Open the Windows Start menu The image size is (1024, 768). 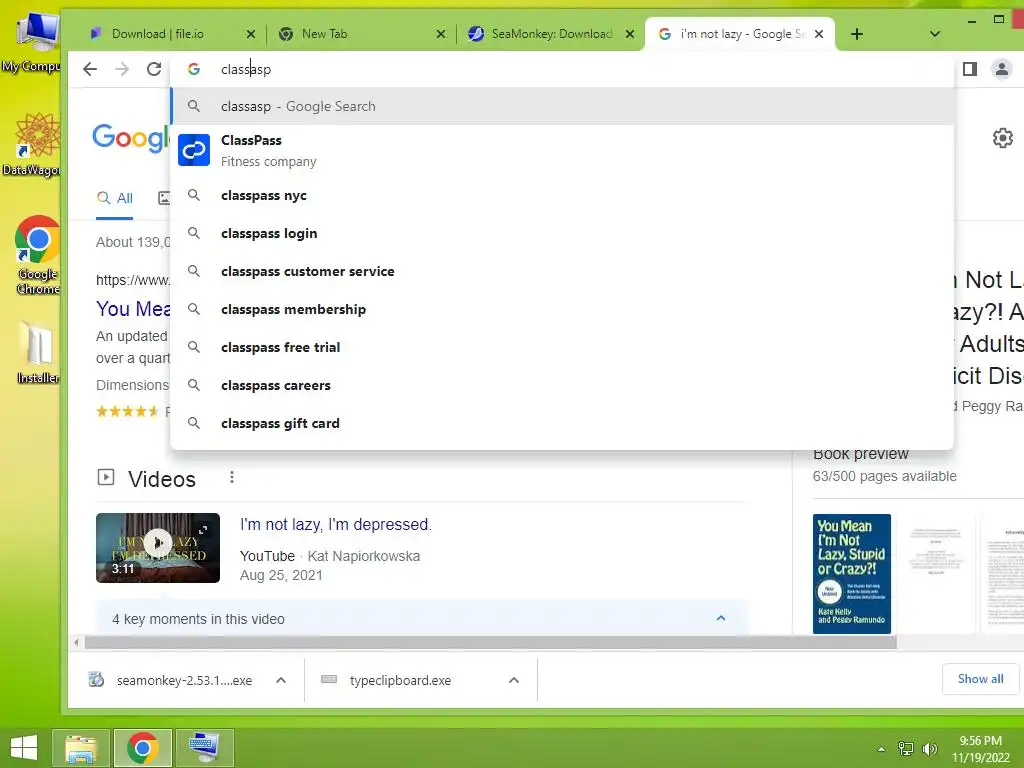tap(24, 748)
